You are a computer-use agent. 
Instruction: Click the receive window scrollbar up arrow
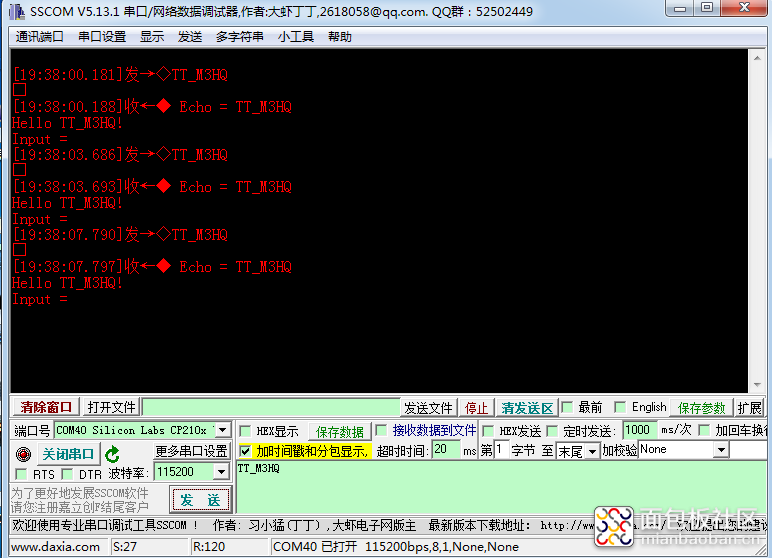tap(757, 58)
